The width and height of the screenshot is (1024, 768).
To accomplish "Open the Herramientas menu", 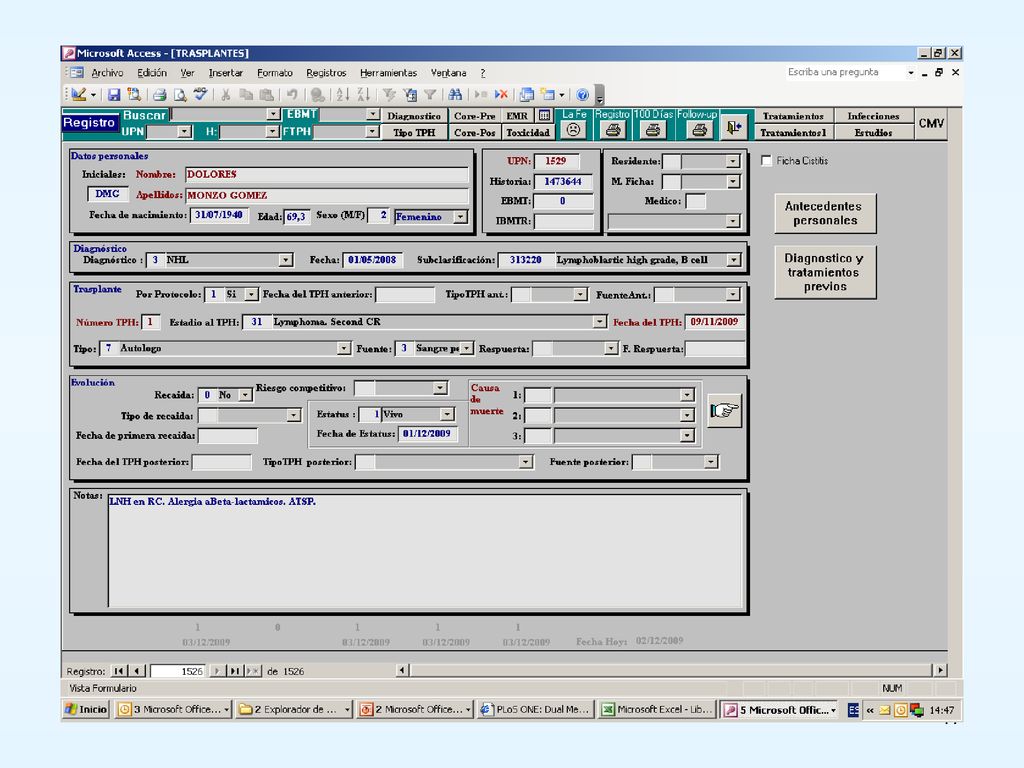I will click(x=388, y=73).
